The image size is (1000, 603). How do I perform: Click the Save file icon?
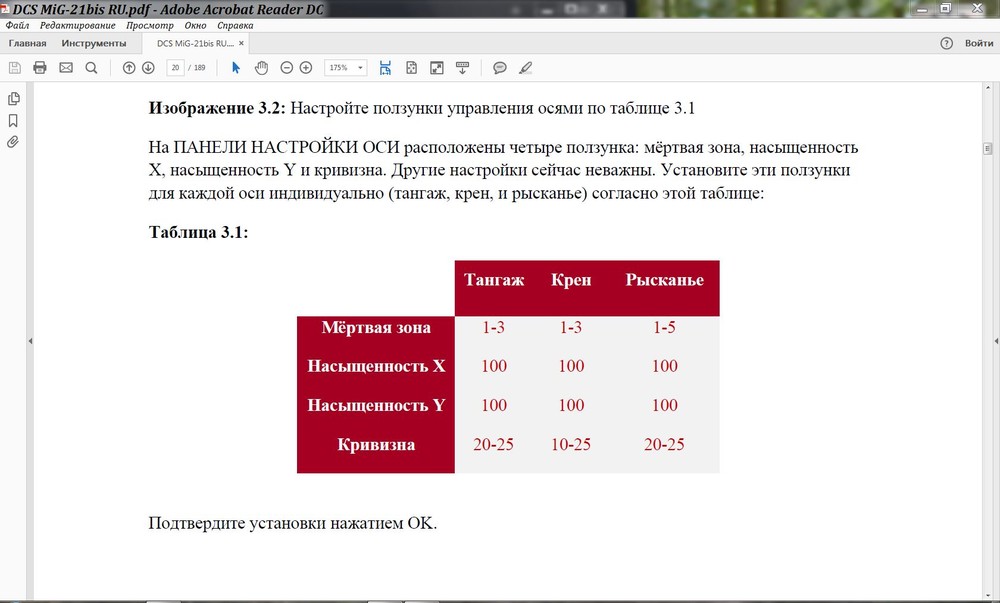(x=15, y=68)
